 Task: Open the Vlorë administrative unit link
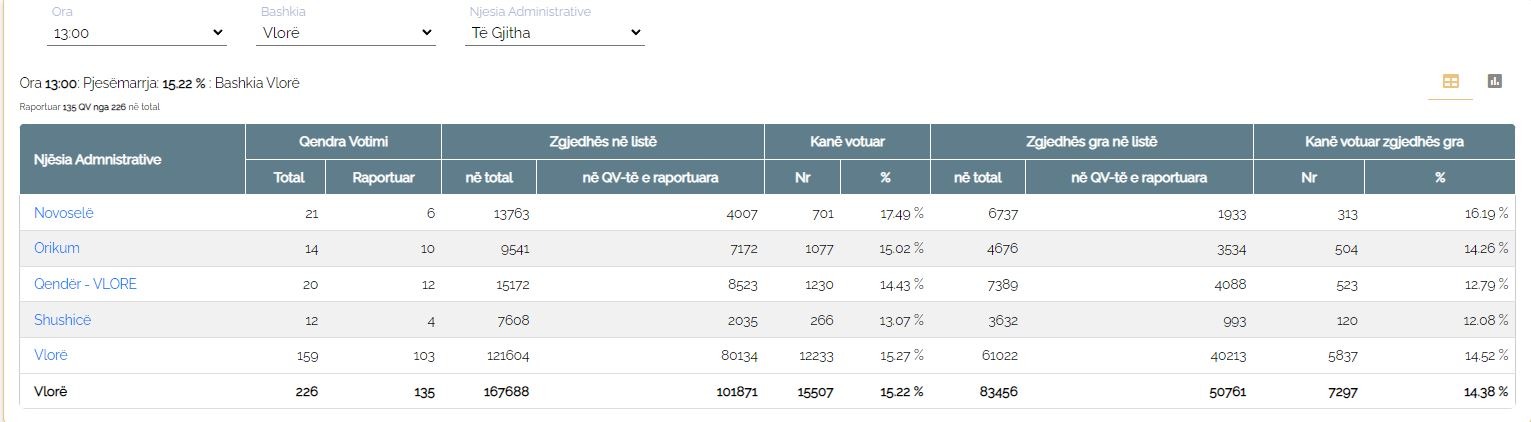pos(51,355)
